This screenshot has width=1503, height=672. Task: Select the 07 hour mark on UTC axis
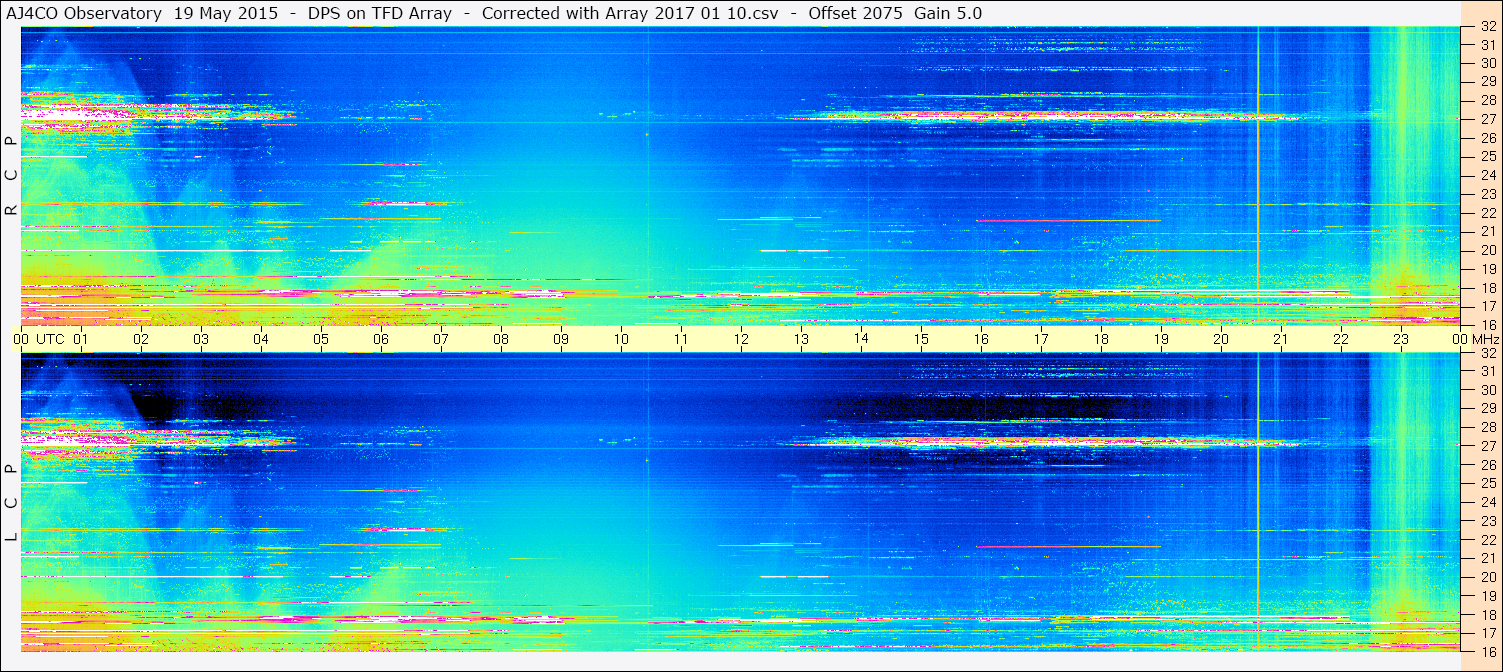coord(441,339)
